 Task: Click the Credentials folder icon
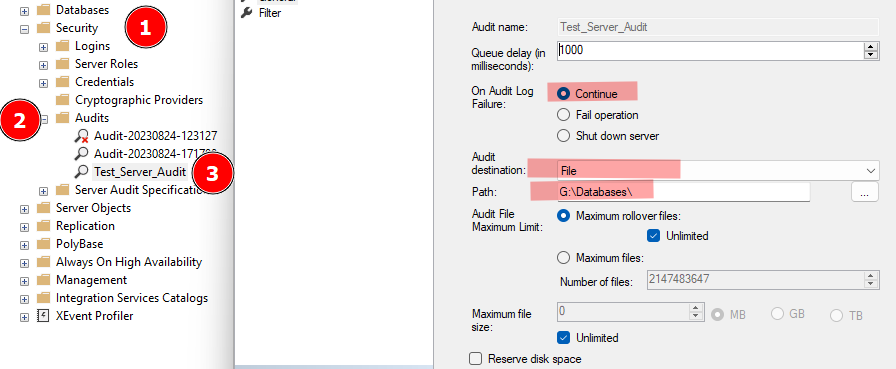click(62, 82)
